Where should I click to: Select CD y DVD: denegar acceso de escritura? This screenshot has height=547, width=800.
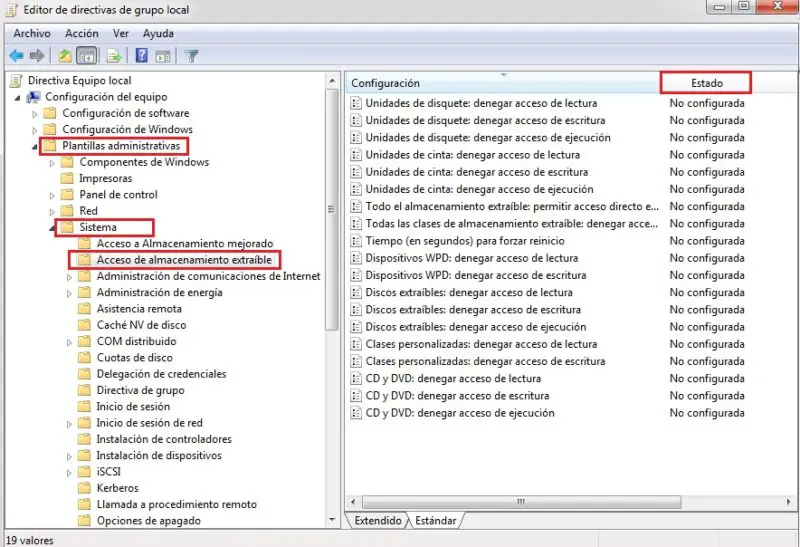click(457, 395)
